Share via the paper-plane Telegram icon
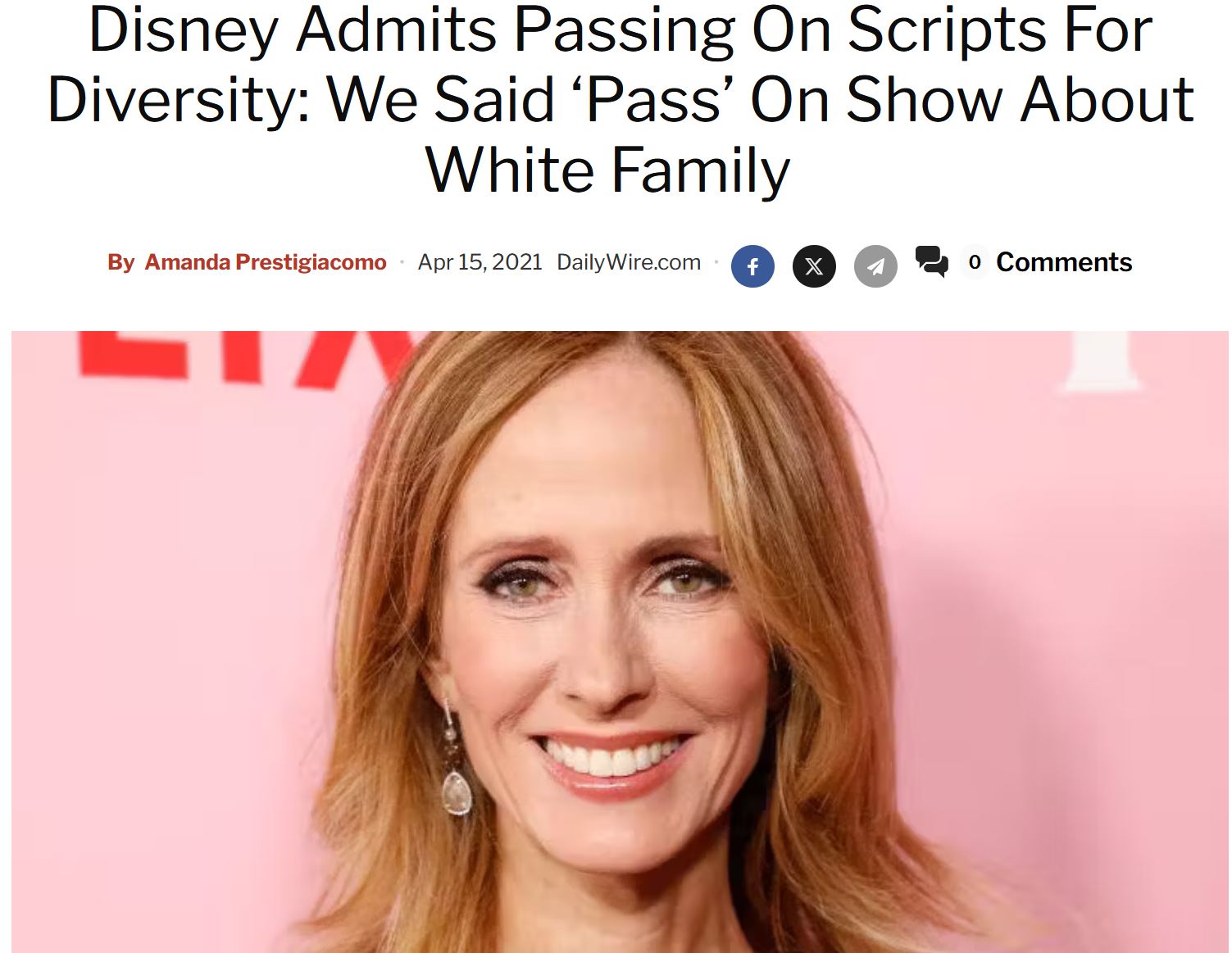Image resolution: width=1232 pixels, height=953 pixels. click(875, 266)
